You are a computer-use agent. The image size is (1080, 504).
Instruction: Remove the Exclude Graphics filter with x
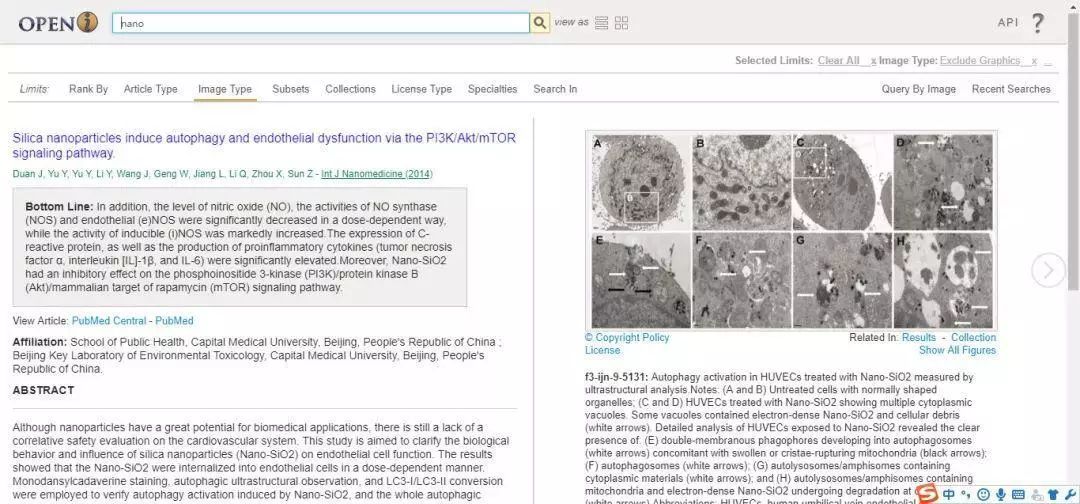tap(1034, 61)
